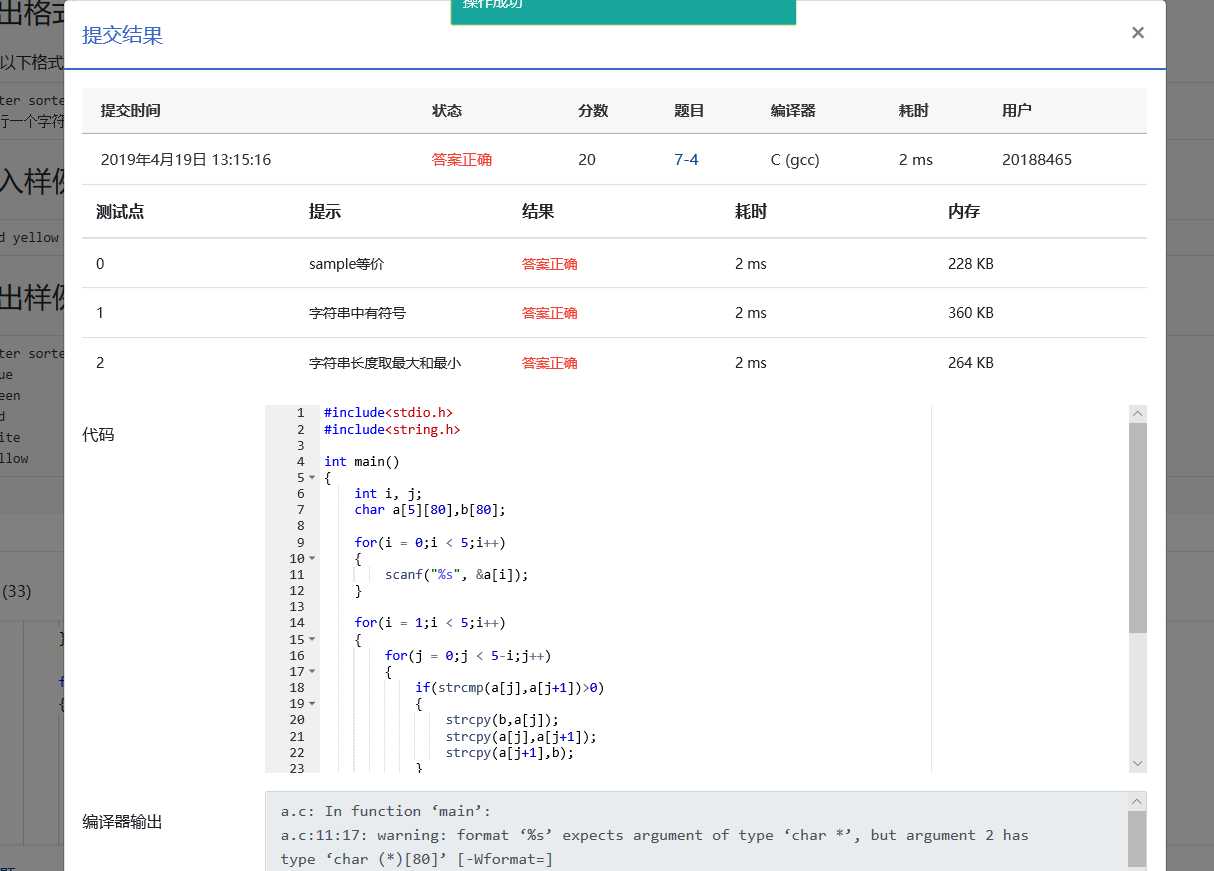Collapse the code fold arrow at line 10
Viewport: 1214px width, 871px height.
click(x=312, y=559)
